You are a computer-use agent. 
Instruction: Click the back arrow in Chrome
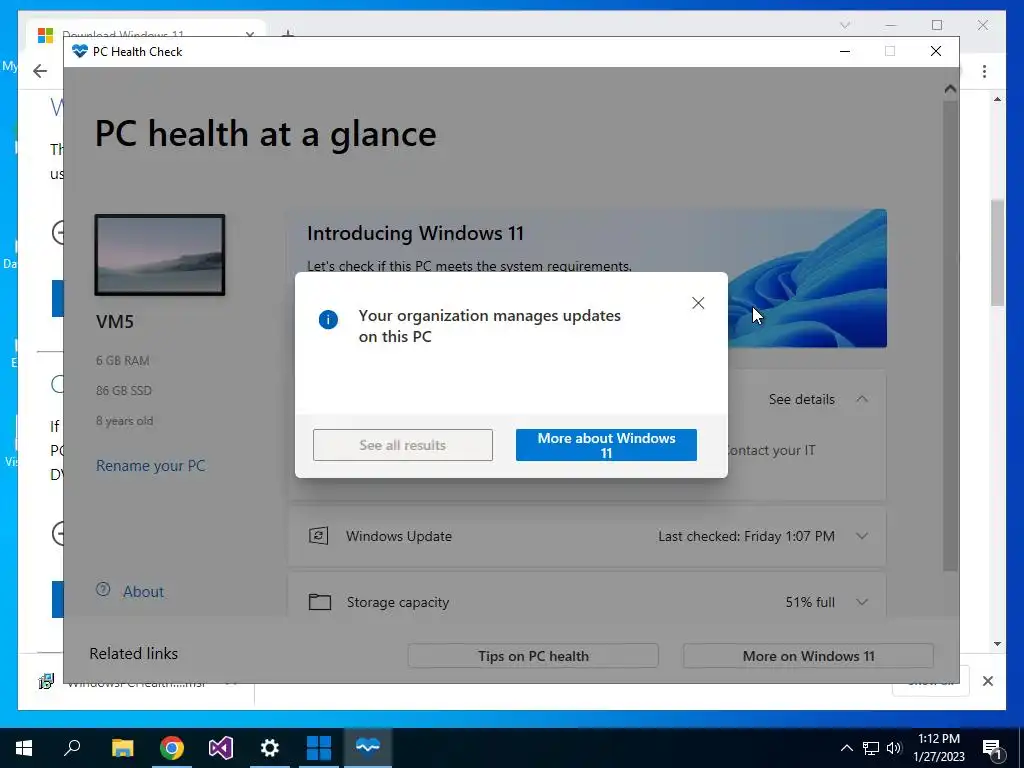click(x=40, y=71)
